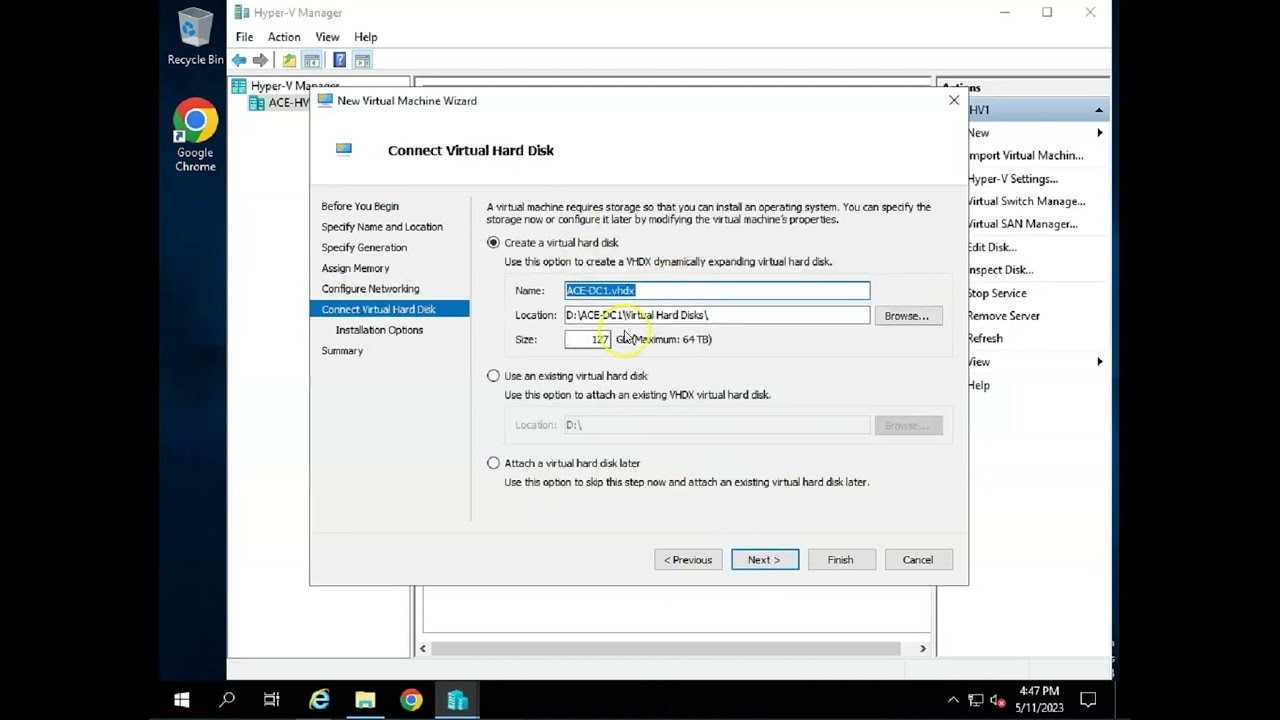1280x720 pixels.
Task: Click the blue Help question-mark toolbar icon
Action: [339, 61]
